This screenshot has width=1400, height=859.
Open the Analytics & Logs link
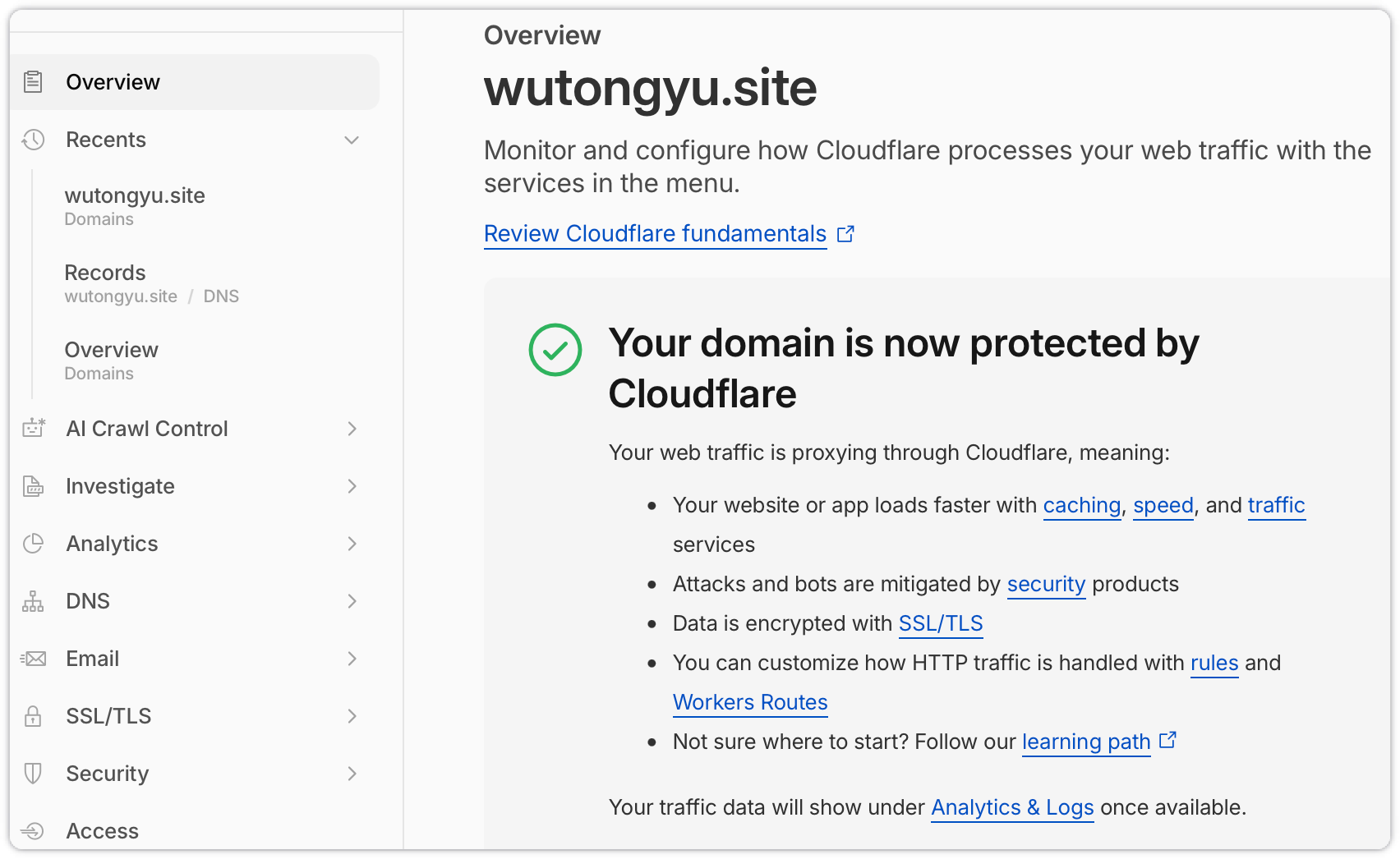(1012, 807)
